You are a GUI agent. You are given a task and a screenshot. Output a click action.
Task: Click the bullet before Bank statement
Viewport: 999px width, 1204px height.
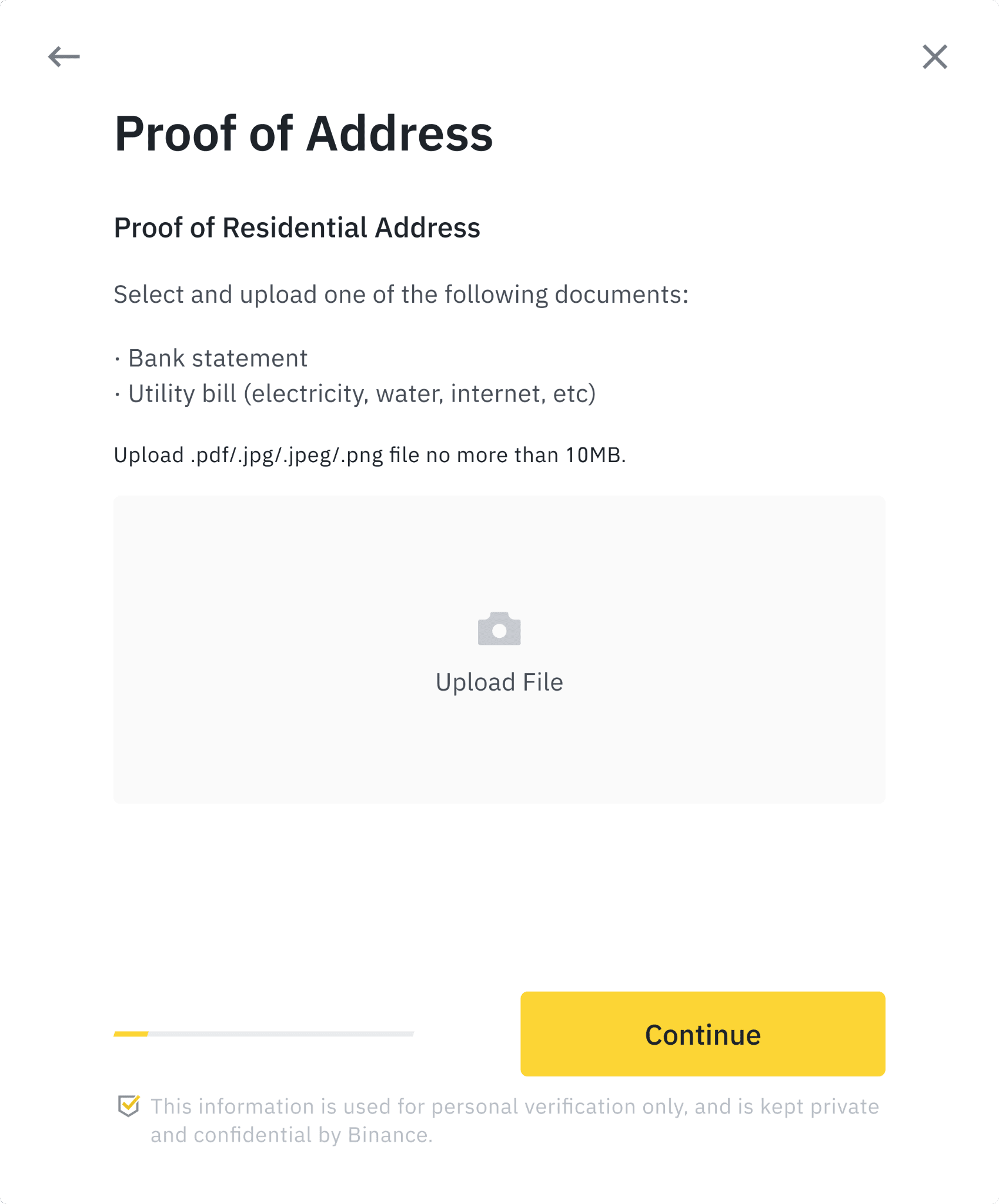point(118,359)
